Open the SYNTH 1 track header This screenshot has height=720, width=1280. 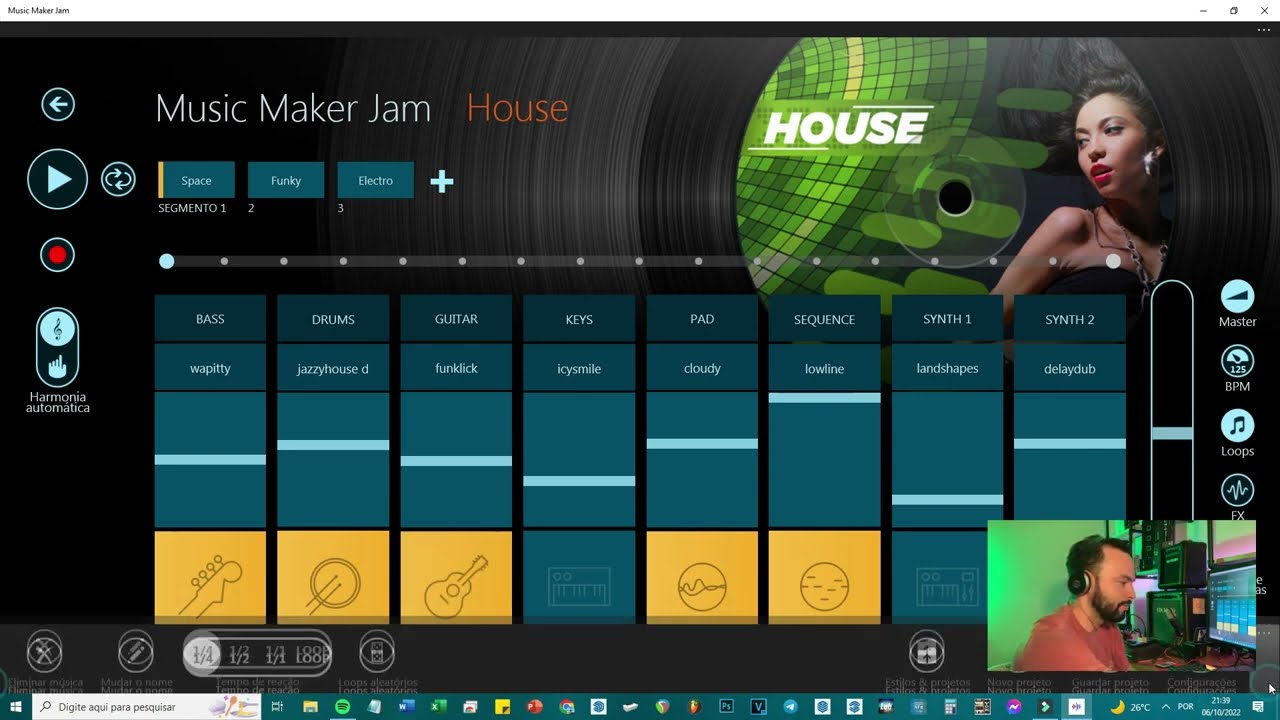(x=947, y=319)
